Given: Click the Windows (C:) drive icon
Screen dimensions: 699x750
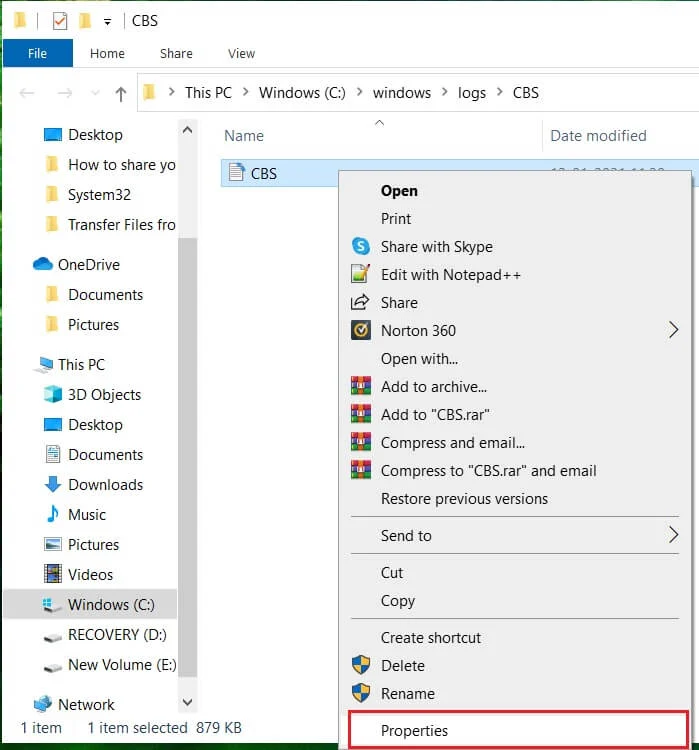Looking at the screenshot, I should click(52, 605).
